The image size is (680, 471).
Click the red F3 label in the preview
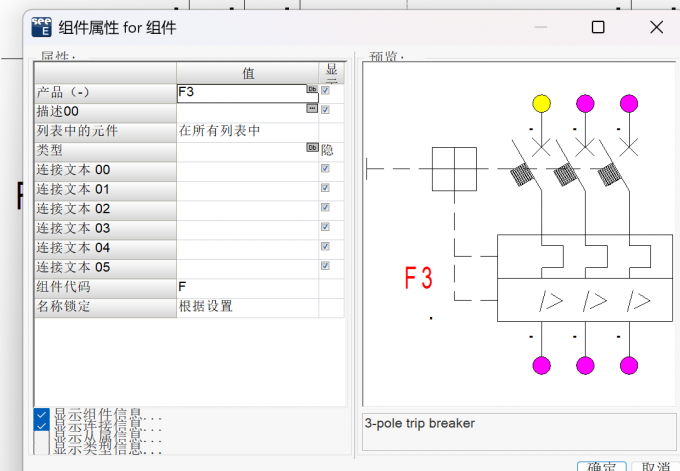pos(418,278)
